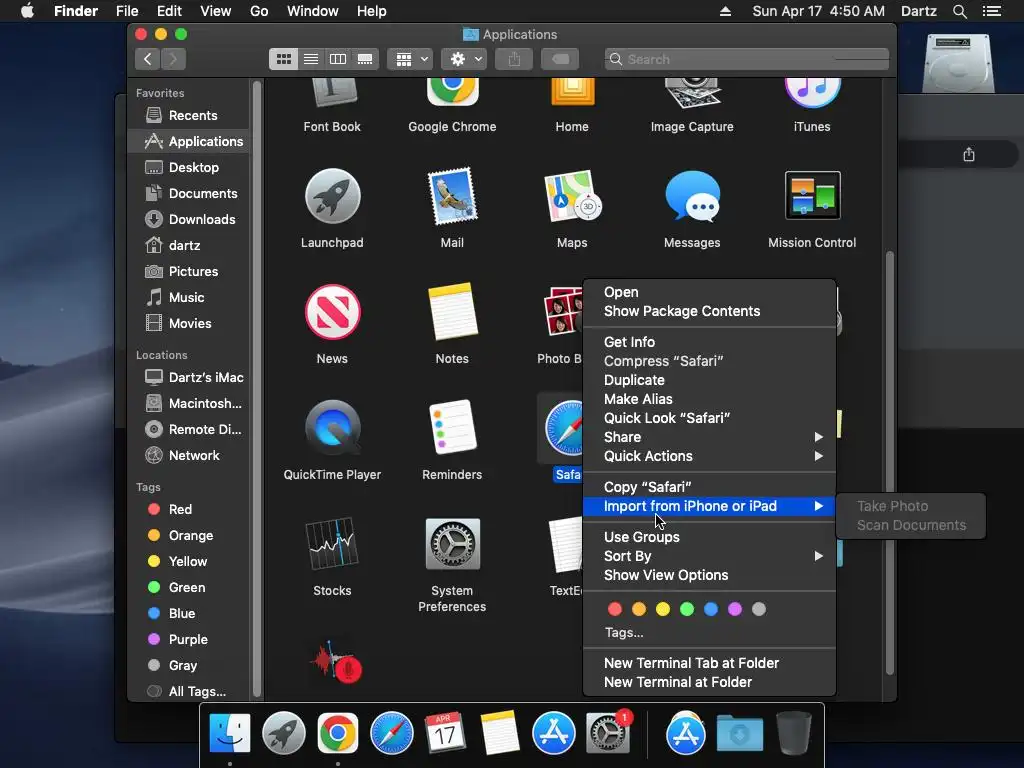Select the Google Chrome icon in Applications window
The image size is (1024, 768).
click(452, 91)
